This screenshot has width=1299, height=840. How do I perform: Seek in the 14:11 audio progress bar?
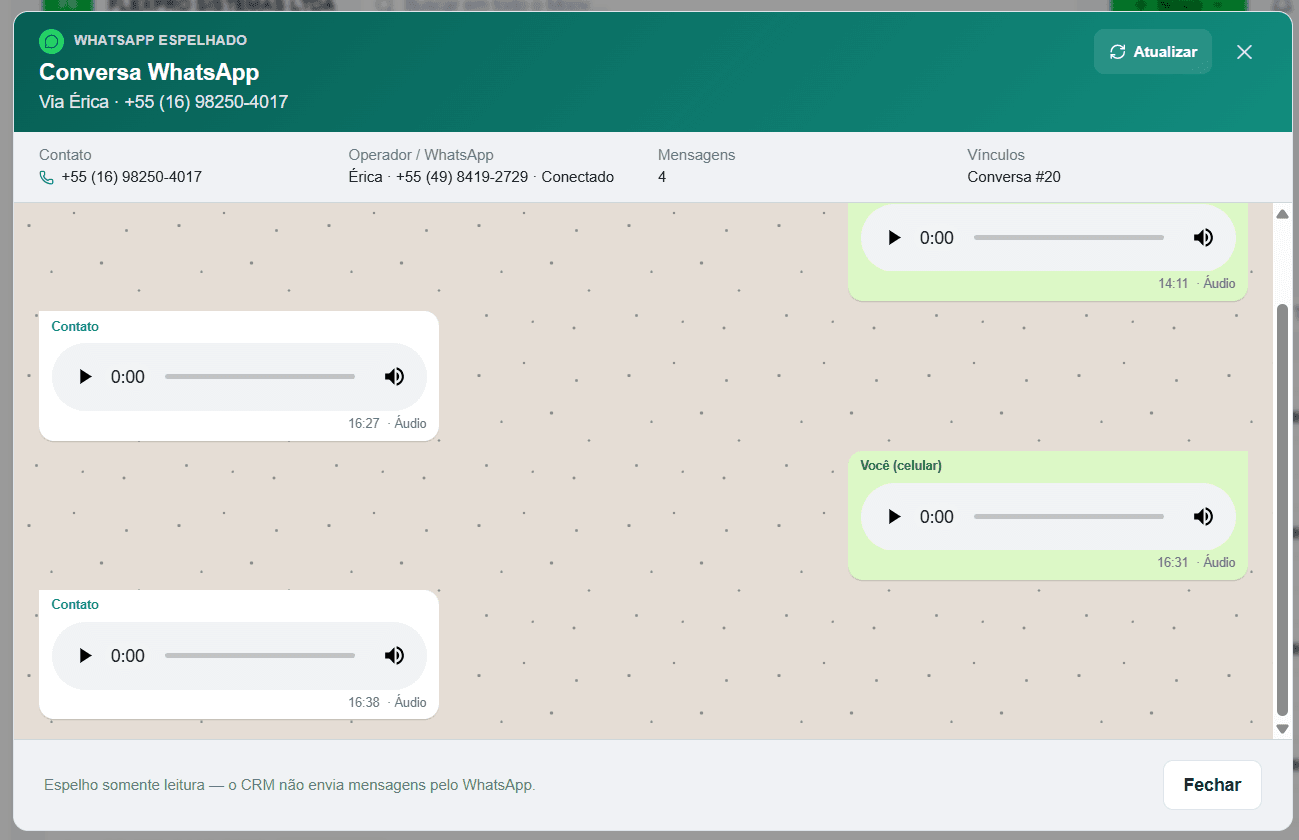pyautogui.click(x=1069, y=238)
